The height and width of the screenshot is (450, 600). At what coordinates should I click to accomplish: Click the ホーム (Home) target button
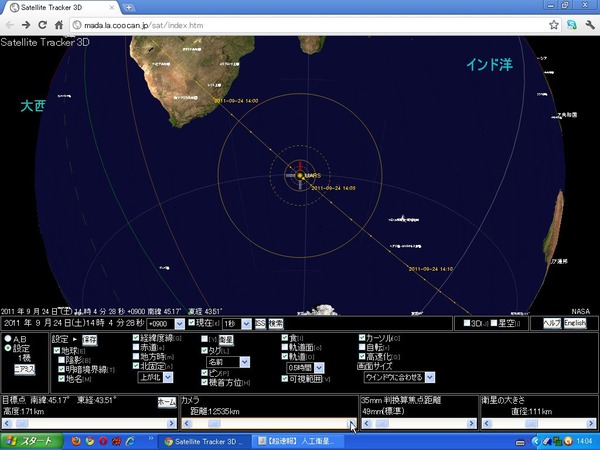pyautogui.click(x=167, y=402)
